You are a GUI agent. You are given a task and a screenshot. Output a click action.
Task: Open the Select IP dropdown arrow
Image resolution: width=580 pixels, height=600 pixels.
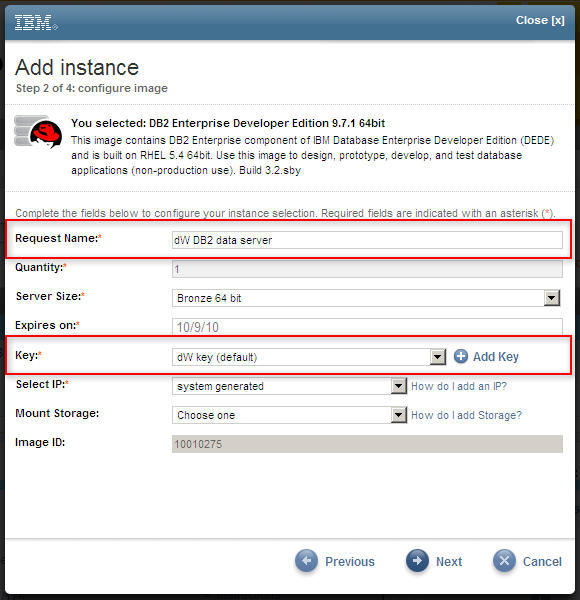click(398, 386)
